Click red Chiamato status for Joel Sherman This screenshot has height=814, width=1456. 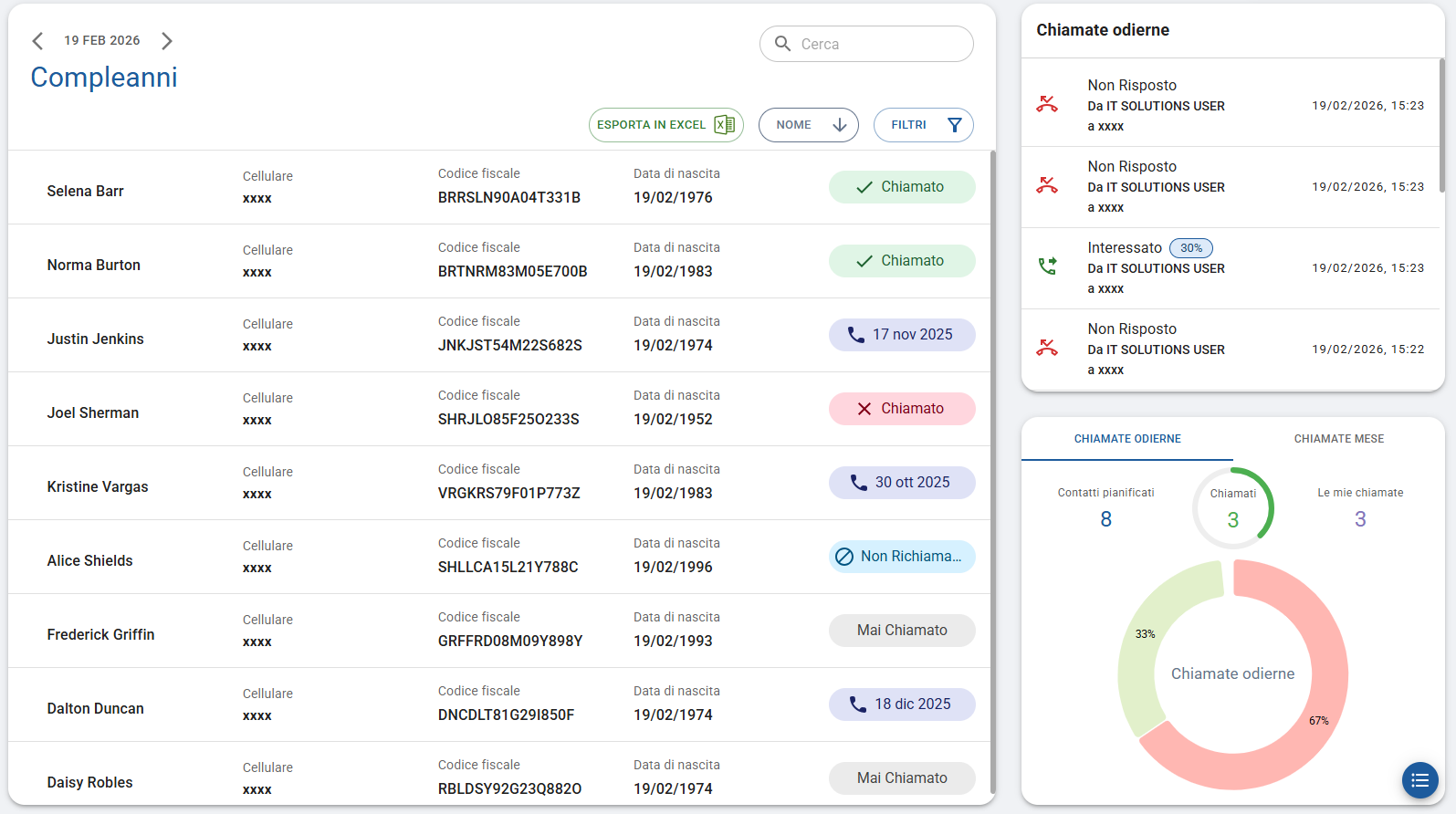(x=901, y=409)
